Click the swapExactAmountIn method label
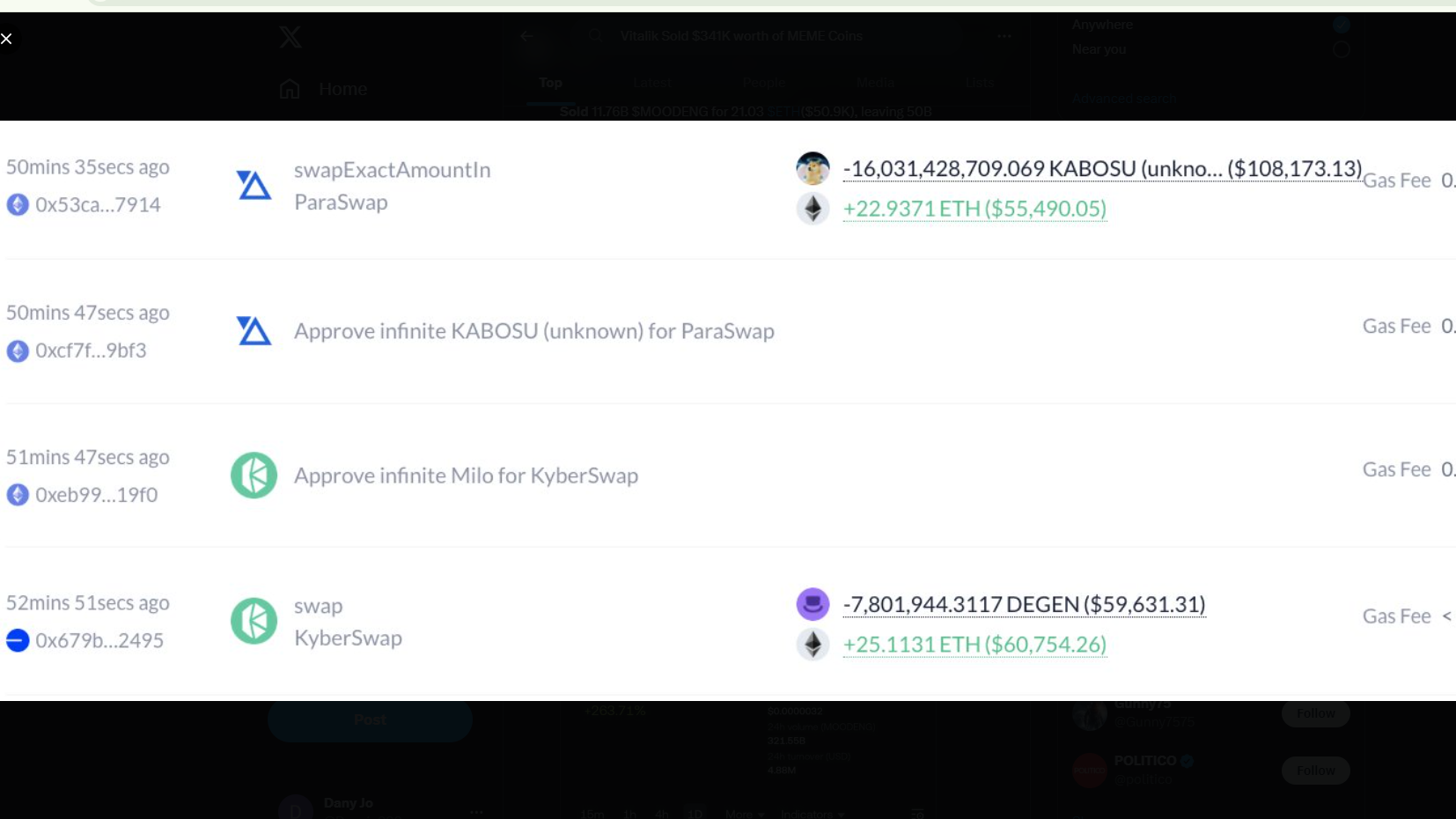Image resolution: width=1456 pixels, height=819 pixels. (x=393, y=170)
